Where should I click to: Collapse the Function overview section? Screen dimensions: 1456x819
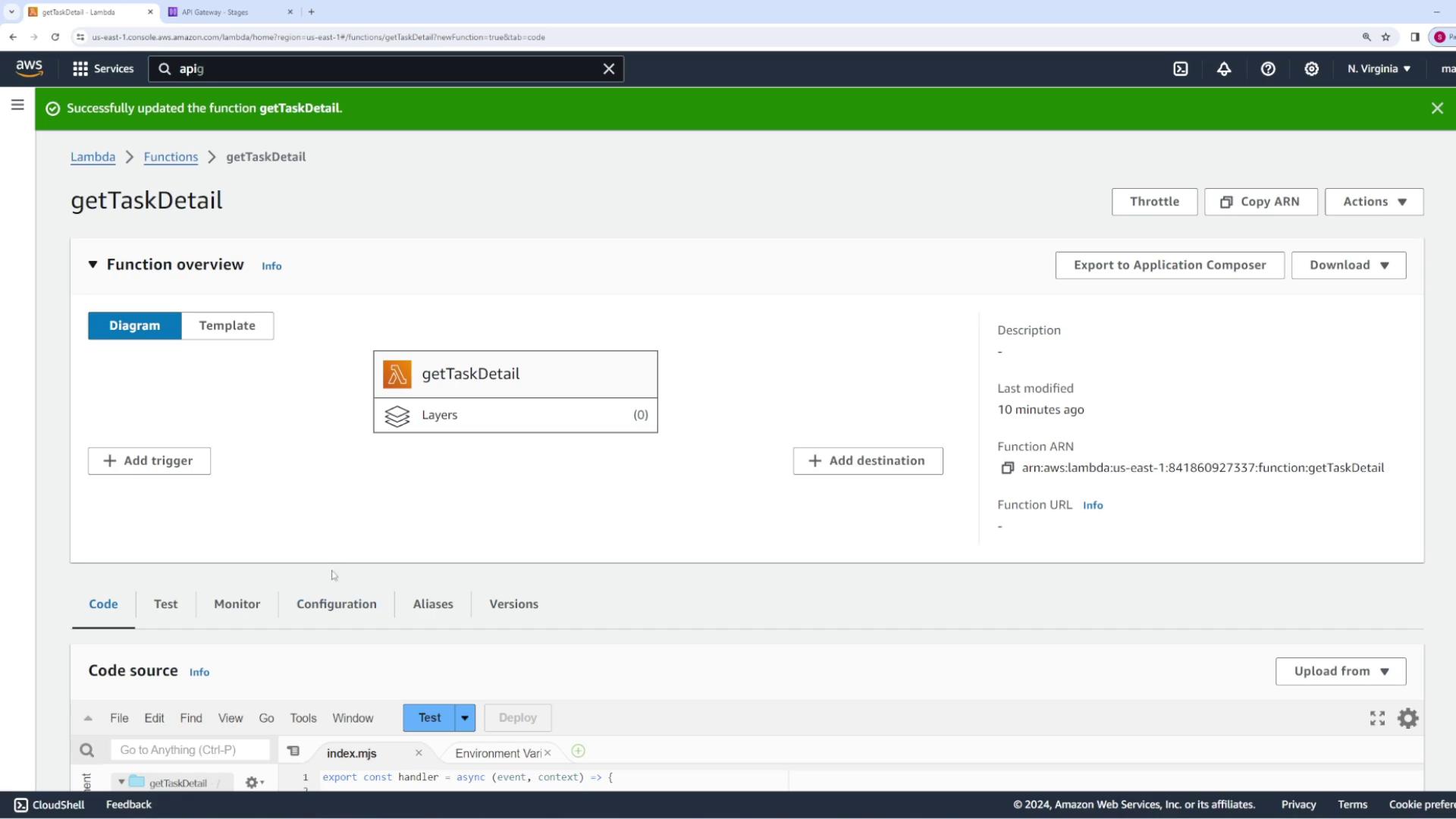click(93, 265)
